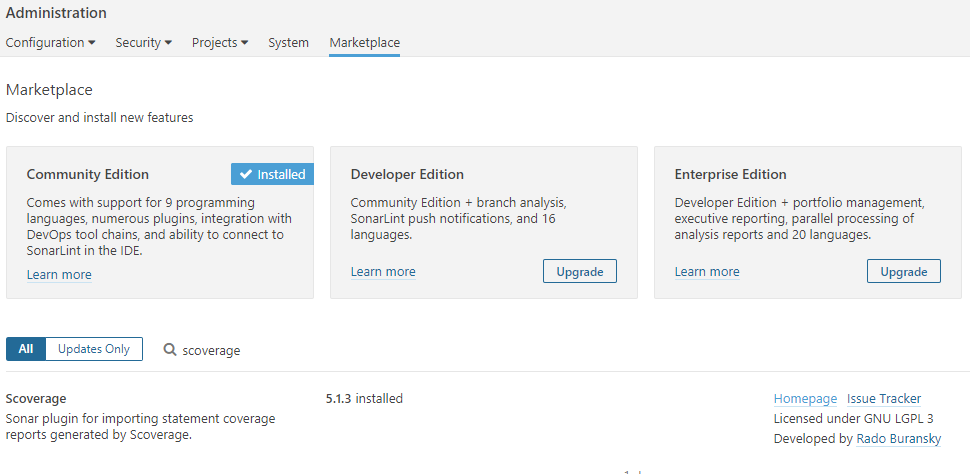Image resolution: width=970 pixels, height=474 pixels.
Task: Click the Administration page title
Action: click(56, 13)
